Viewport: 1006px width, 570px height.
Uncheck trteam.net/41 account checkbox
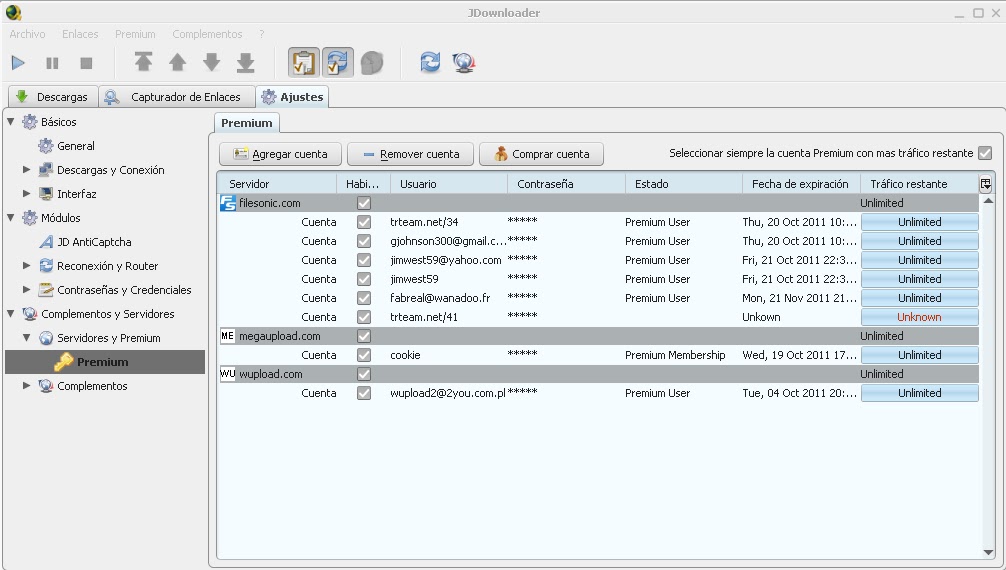tap(364, 317)
